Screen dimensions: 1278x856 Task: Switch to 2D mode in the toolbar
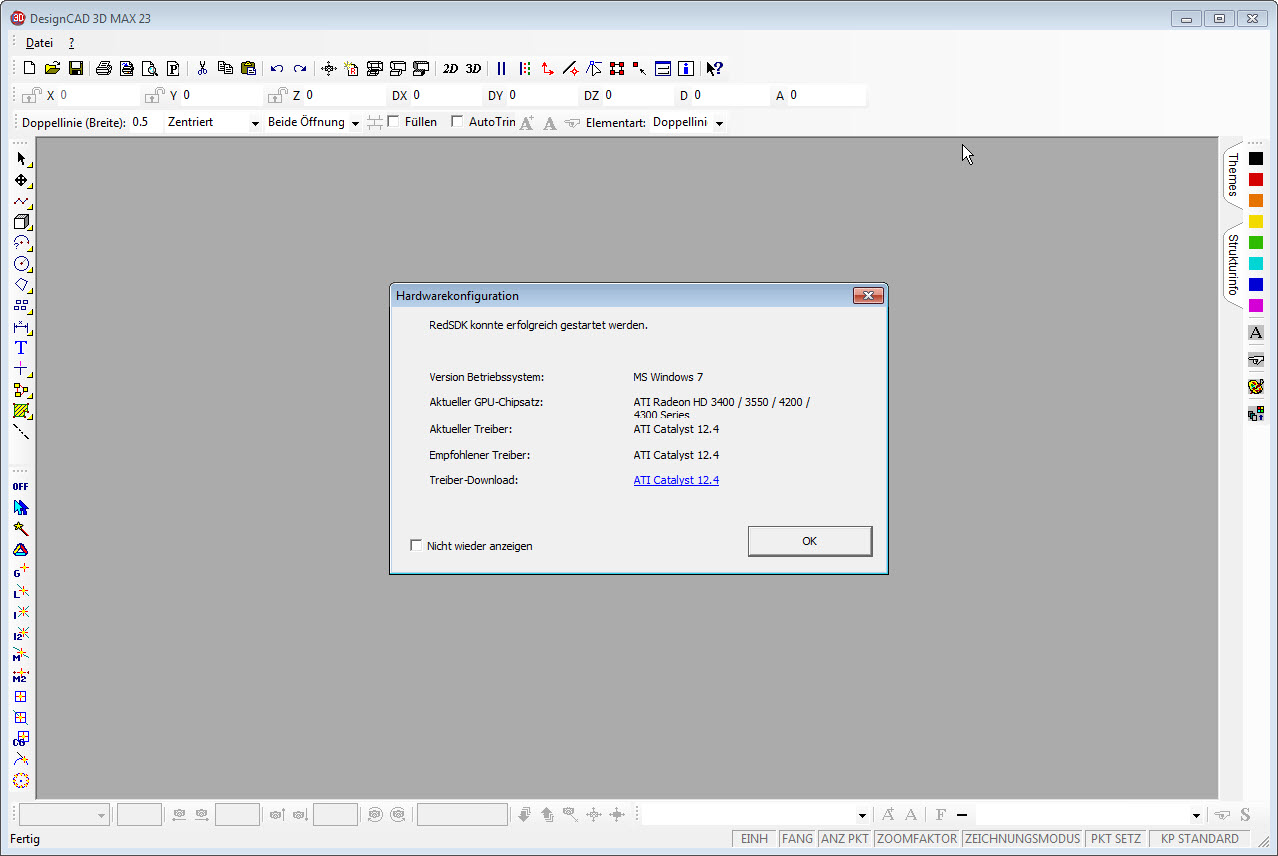tap(448, 68)
